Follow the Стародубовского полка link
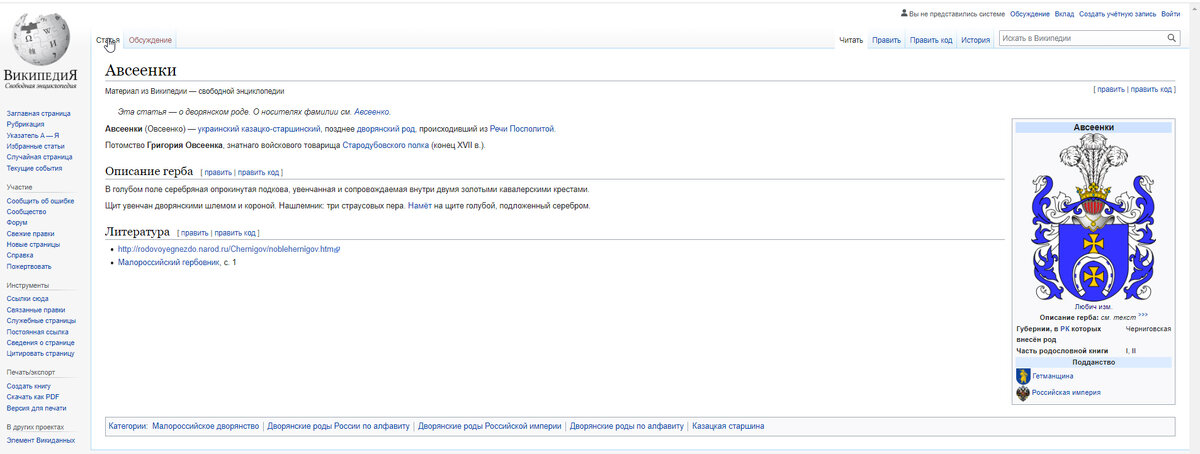 (386, 145)
